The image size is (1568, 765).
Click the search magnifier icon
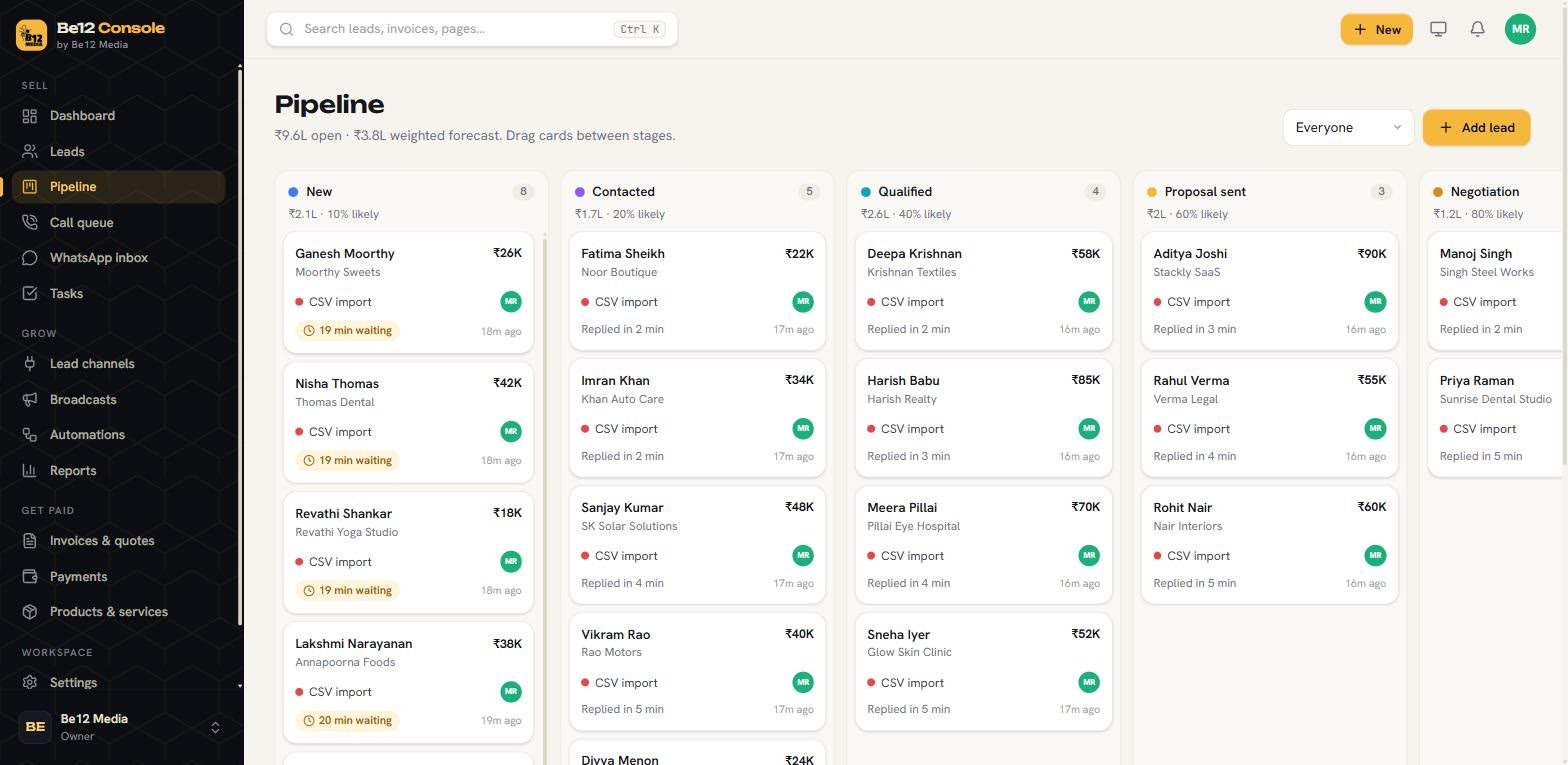click(x=287, y=29)
